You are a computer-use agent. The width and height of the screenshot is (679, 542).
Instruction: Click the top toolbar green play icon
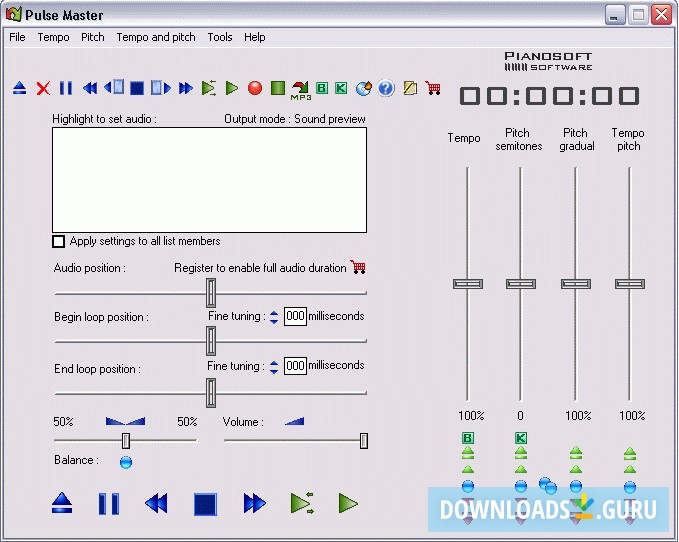coord(232,88)
